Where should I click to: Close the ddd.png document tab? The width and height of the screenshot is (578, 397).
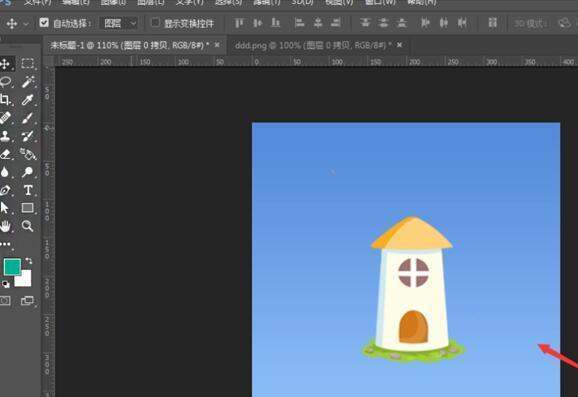point(399,45)
